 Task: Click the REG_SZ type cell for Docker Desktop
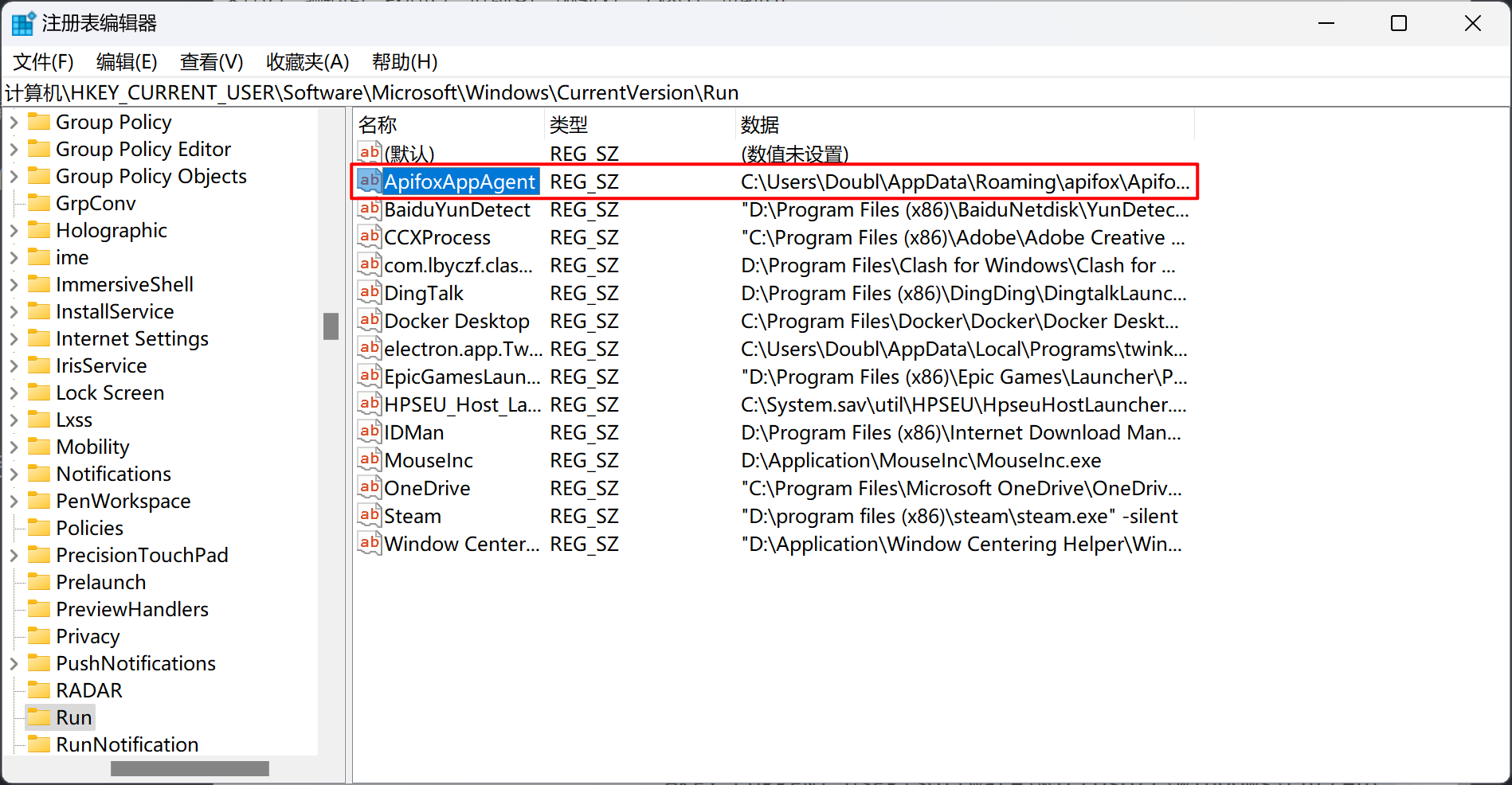pyautogui.click(x=584, y=321)
